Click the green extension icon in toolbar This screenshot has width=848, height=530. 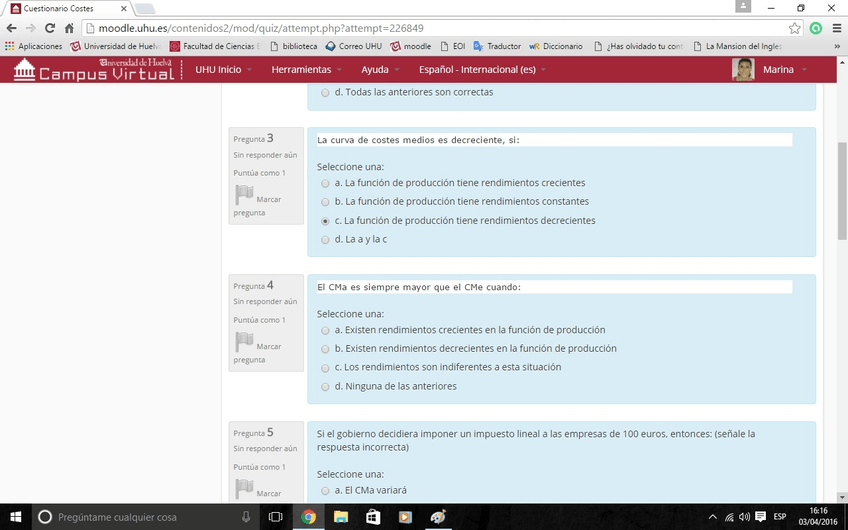pyautogui.click(x=816, y=28)
